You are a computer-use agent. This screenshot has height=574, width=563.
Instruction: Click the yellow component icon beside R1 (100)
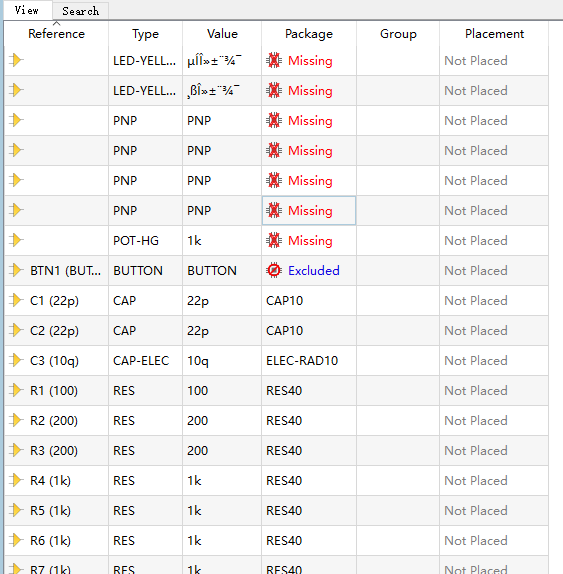click(16, 390)
